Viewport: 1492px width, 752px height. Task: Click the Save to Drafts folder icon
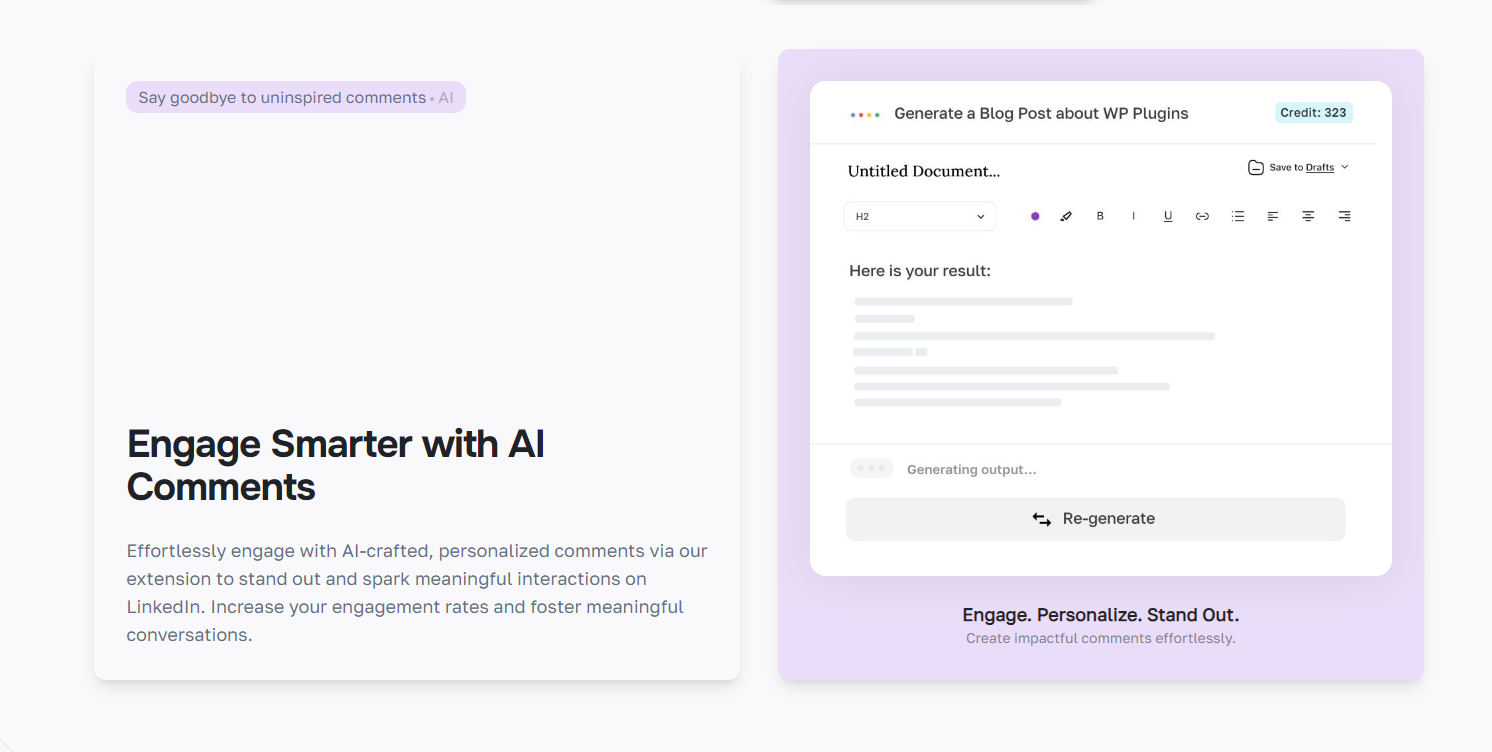[x=1255, y=167]
